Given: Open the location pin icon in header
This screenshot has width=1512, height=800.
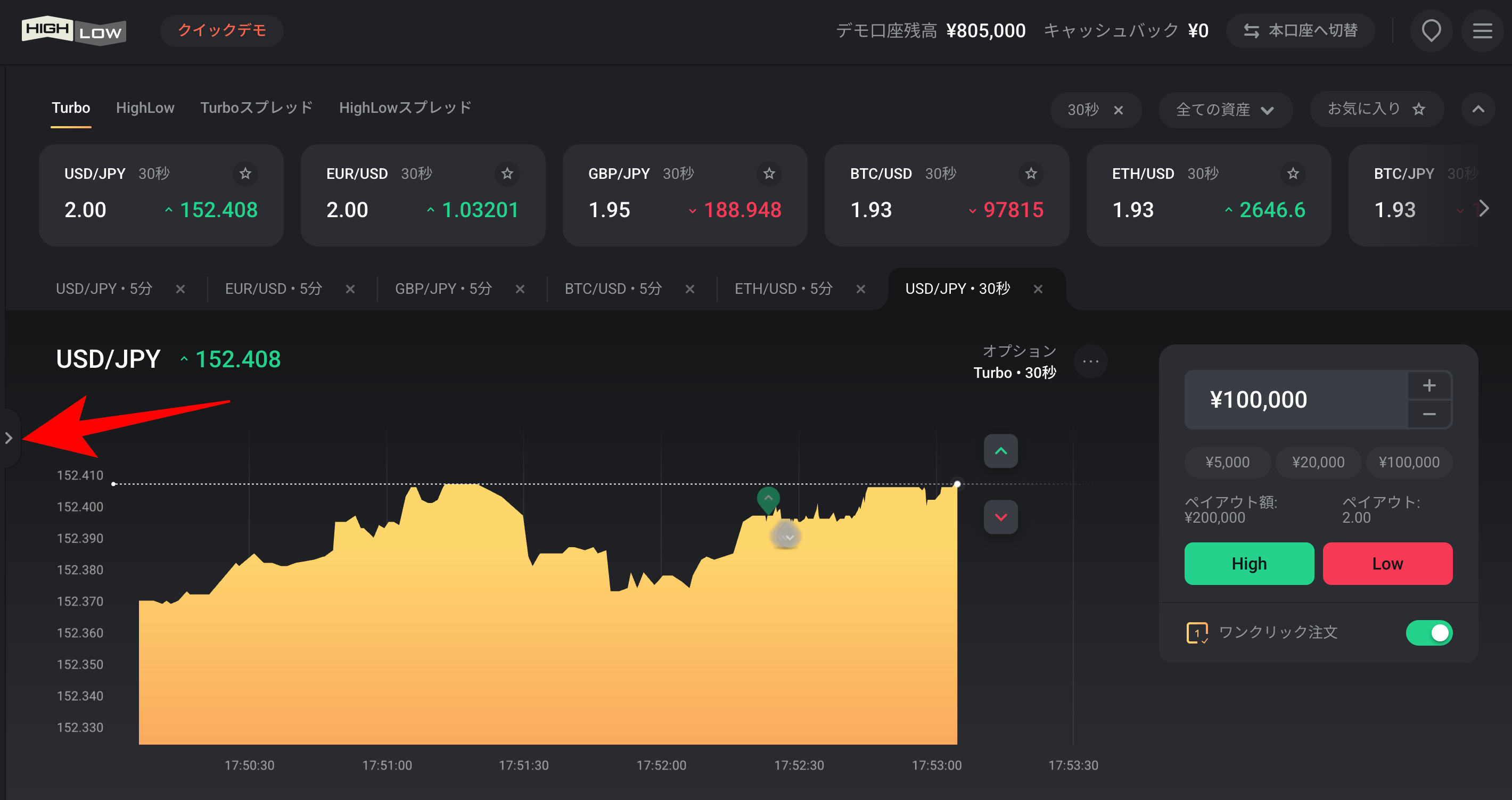Looking at the screenshot, I should [x=1431, y=30].
